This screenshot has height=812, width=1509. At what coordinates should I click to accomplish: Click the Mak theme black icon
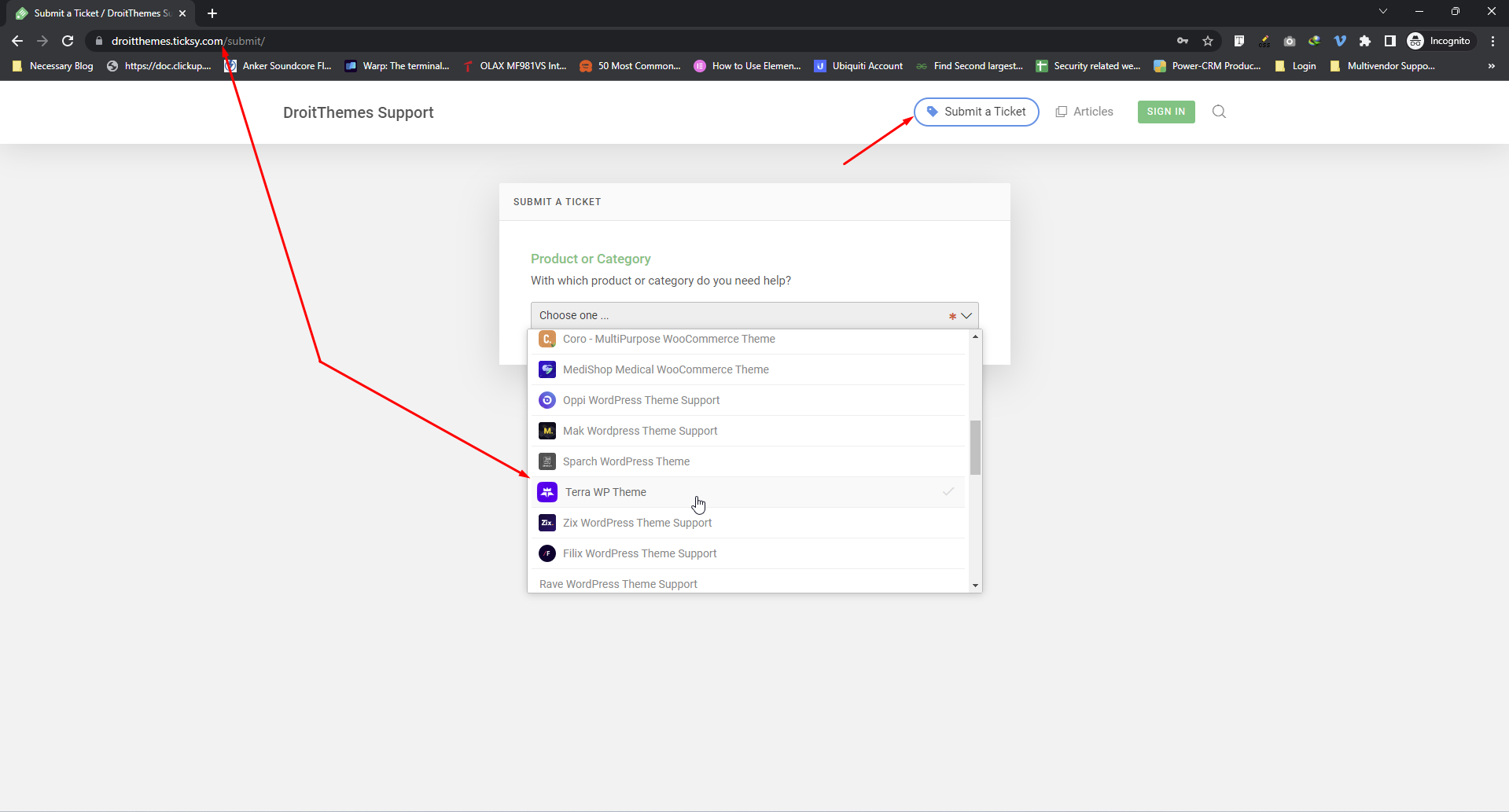tap(547, 431)
